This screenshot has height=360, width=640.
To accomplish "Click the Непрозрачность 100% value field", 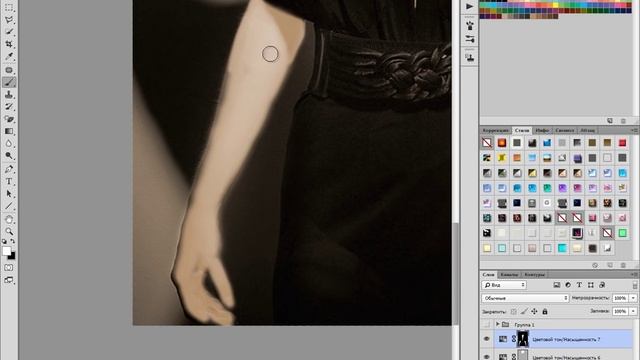I will point(620,298).
